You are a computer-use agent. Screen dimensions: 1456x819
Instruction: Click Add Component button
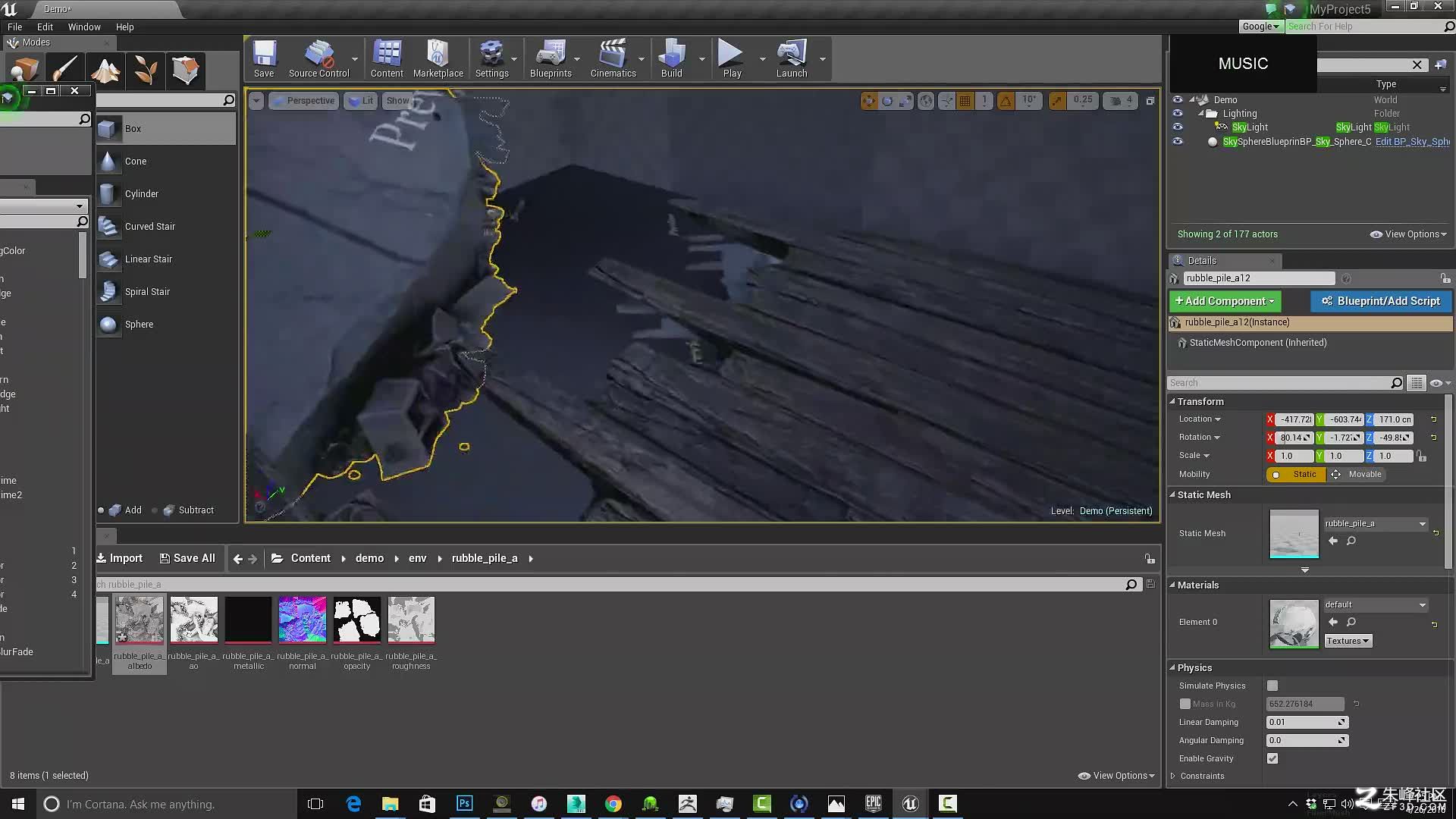(1225, 301)
